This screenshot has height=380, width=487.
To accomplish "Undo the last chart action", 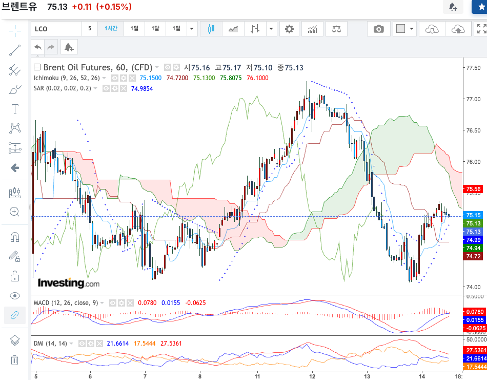I will point(38,47).
